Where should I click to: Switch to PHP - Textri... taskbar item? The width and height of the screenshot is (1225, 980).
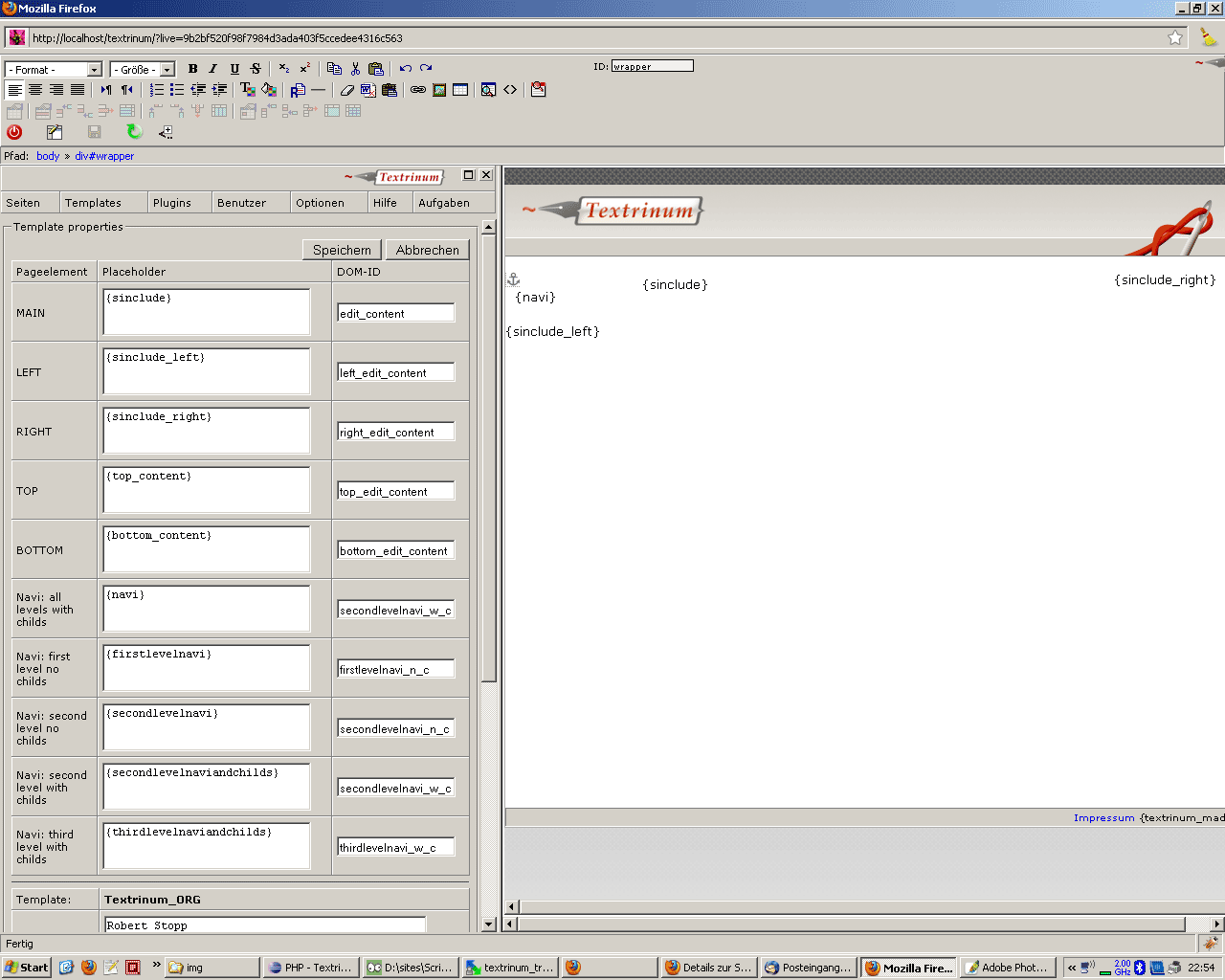(x=310, y=968)
